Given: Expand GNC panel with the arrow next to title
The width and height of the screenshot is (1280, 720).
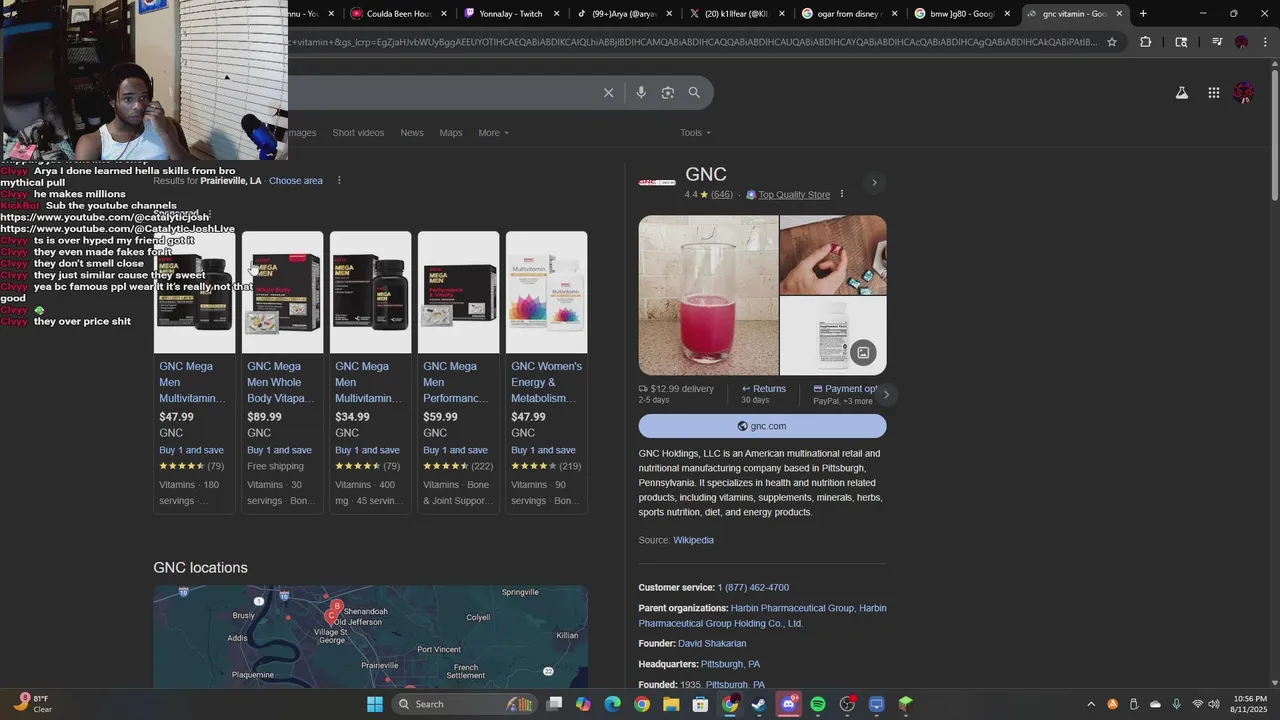Looking at the screenshot, I should [x=874, y=182].
